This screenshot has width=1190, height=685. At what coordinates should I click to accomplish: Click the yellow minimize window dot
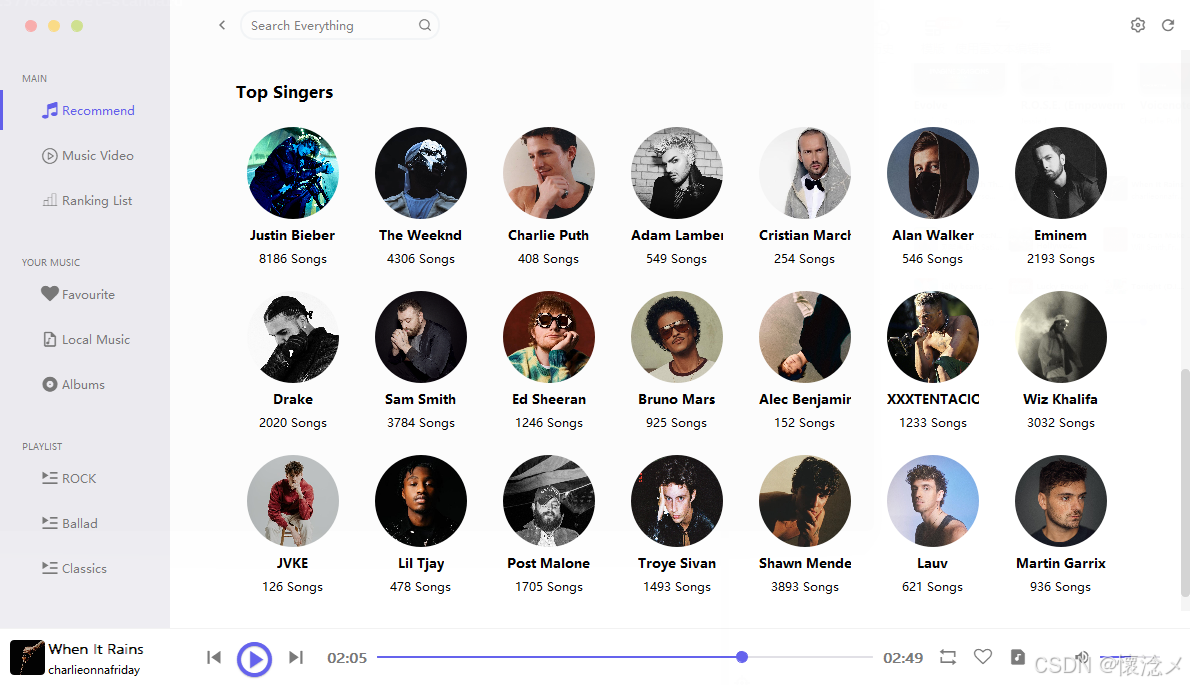(x=54, y=26)
